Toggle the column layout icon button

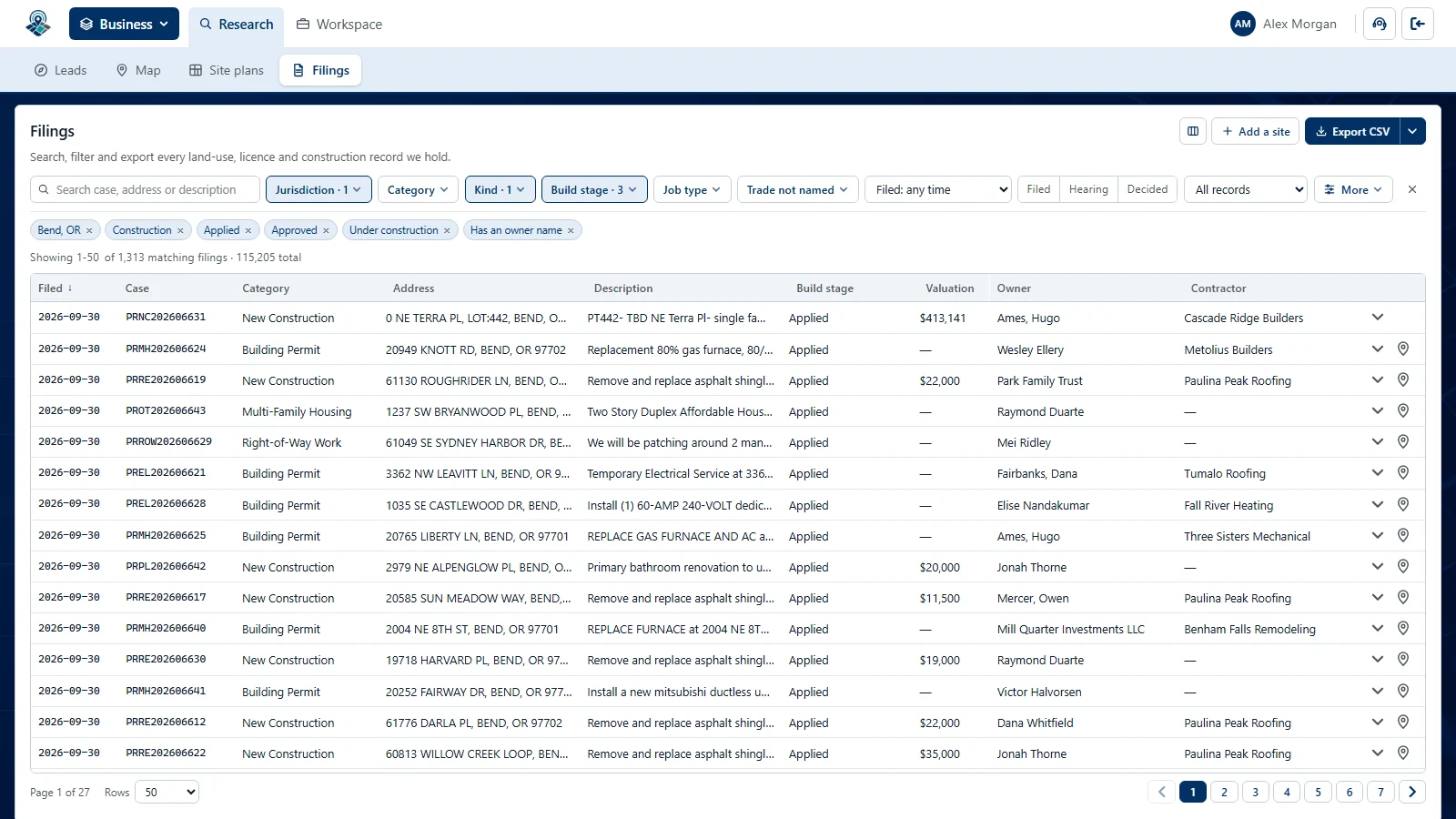point(1193,131)
